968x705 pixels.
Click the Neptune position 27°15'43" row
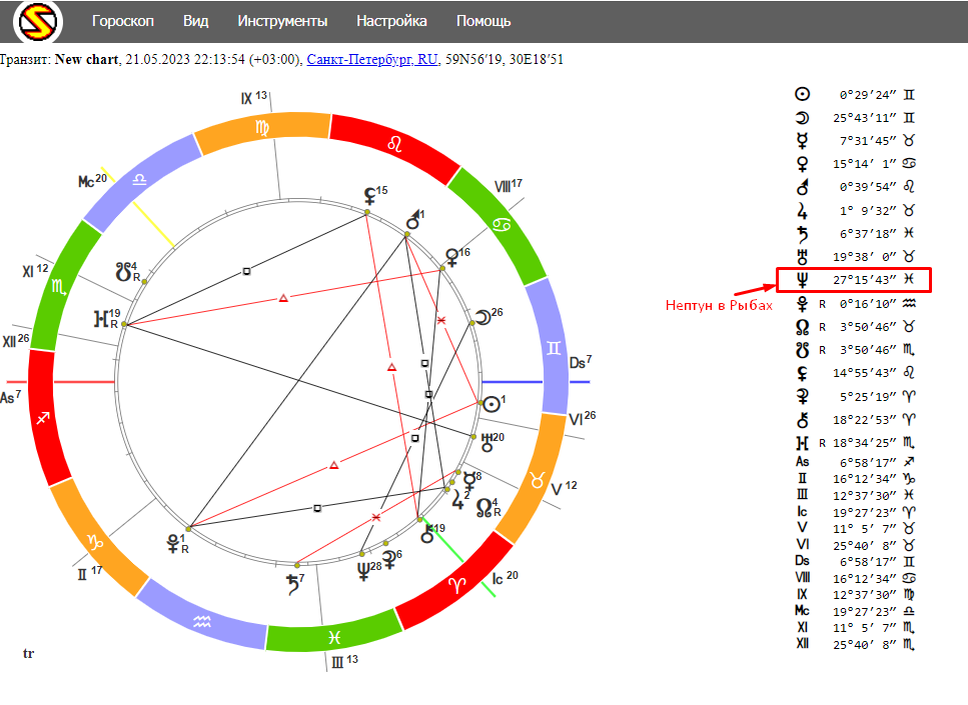pyautogui.click(x=855, y=280)
